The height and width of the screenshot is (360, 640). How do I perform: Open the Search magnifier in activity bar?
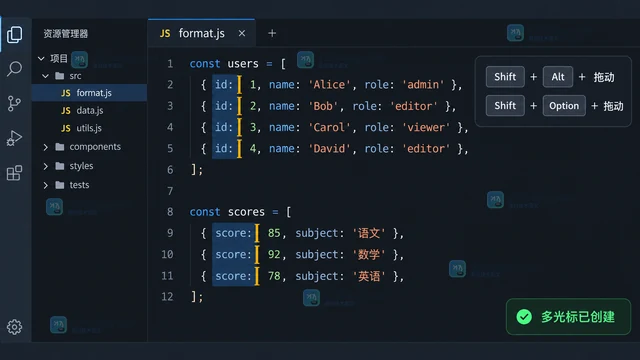pyautogui.click(x=14, y=69)
